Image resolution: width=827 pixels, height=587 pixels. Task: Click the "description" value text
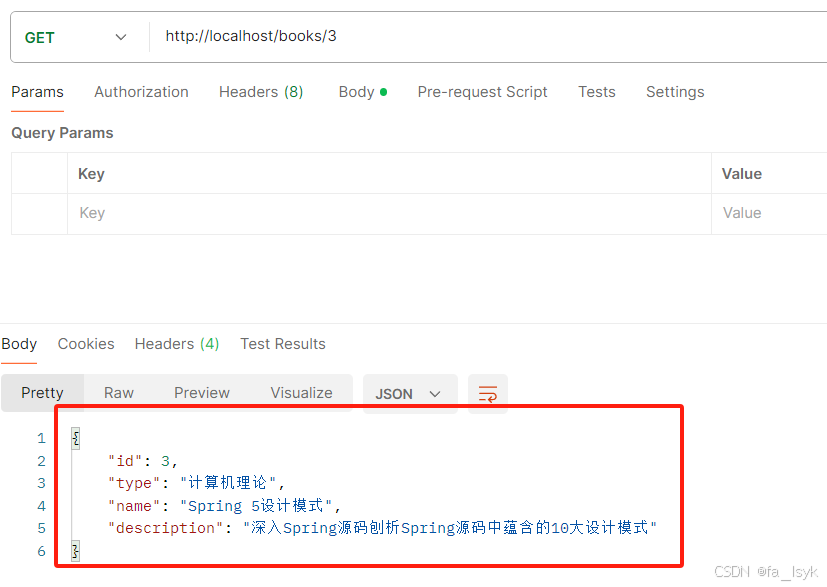450,528
